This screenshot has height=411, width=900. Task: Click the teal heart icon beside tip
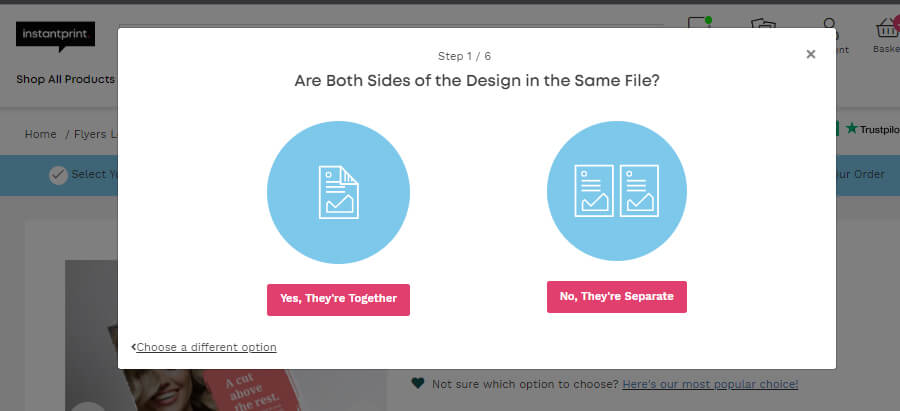[x=418, y=383]
